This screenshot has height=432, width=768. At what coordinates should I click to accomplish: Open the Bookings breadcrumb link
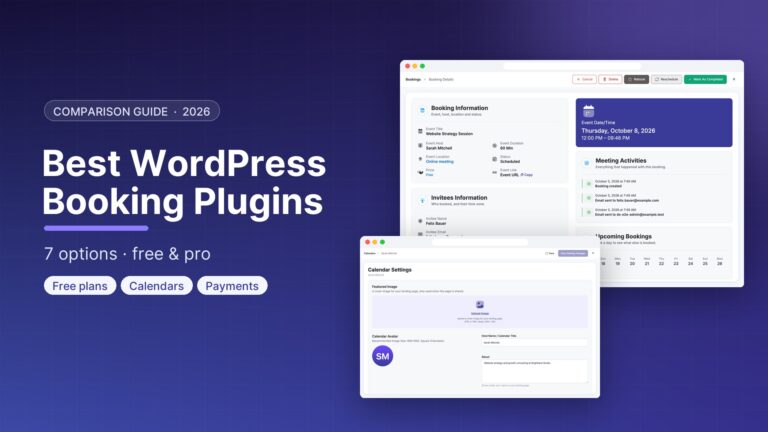[x=413, y=79]
